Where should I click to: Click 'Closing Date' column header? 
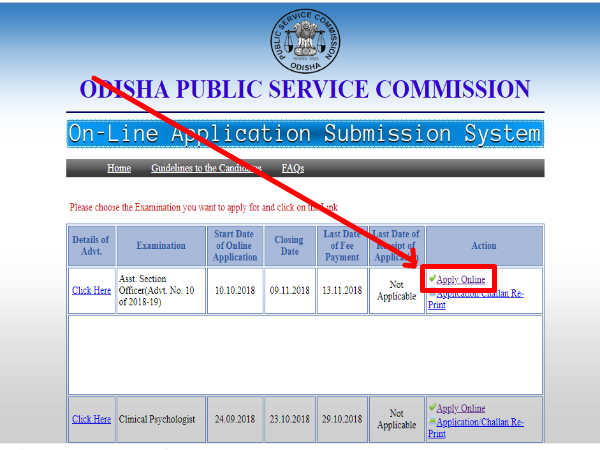click(290, 246)
